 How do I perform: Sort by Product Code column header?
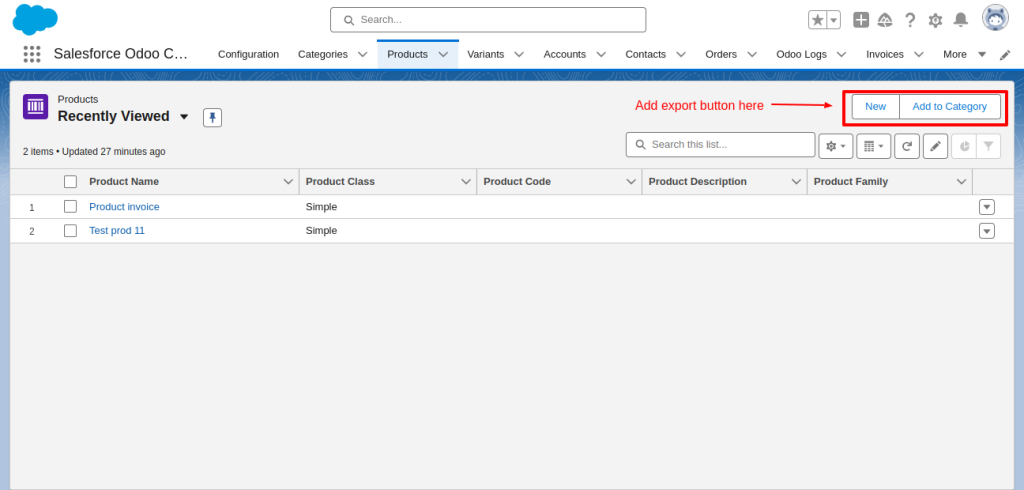(x=517, y=182)
